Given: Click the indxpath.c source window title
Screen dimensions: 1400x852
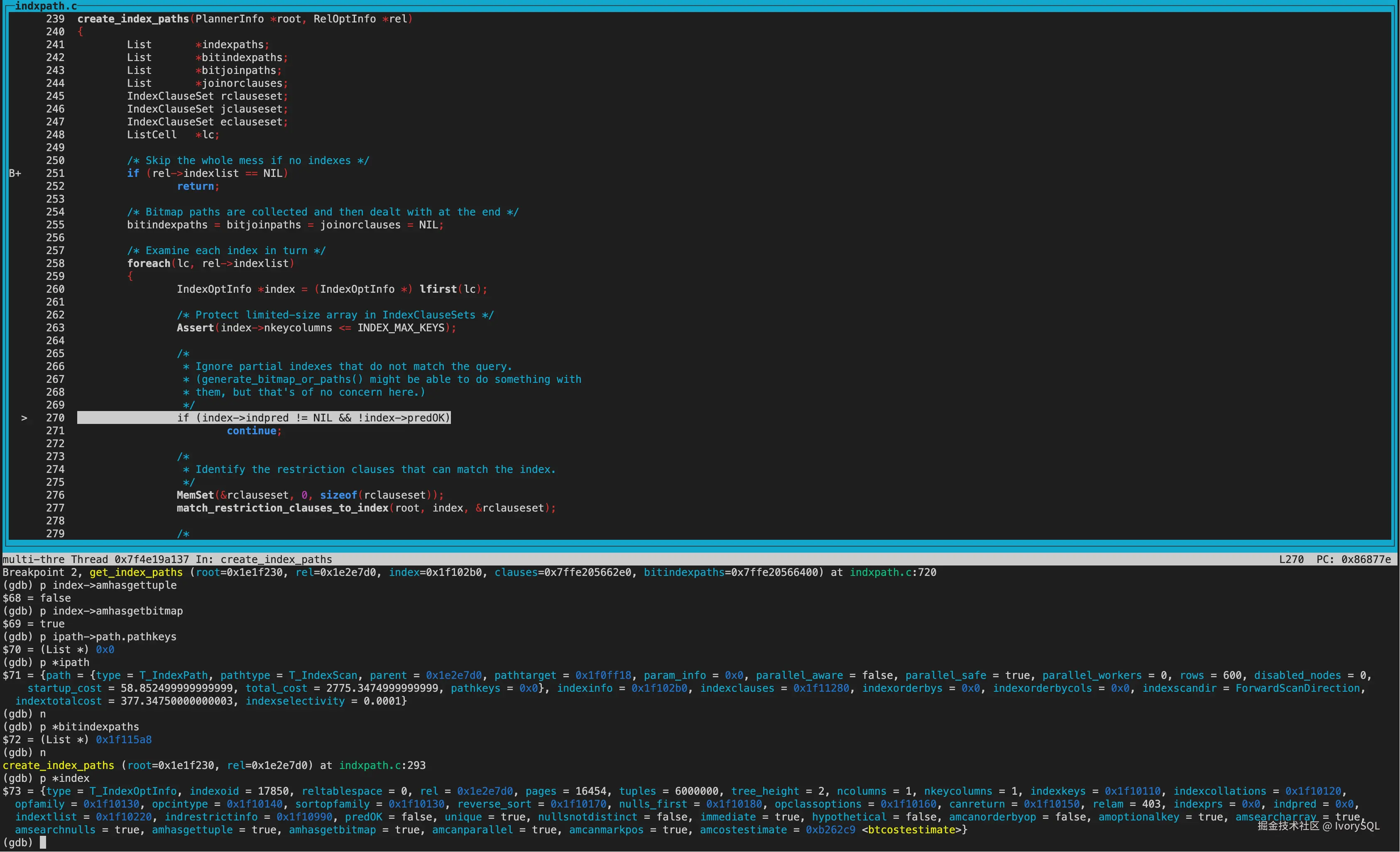Looking at the screenshot, I should coord(45,6).
